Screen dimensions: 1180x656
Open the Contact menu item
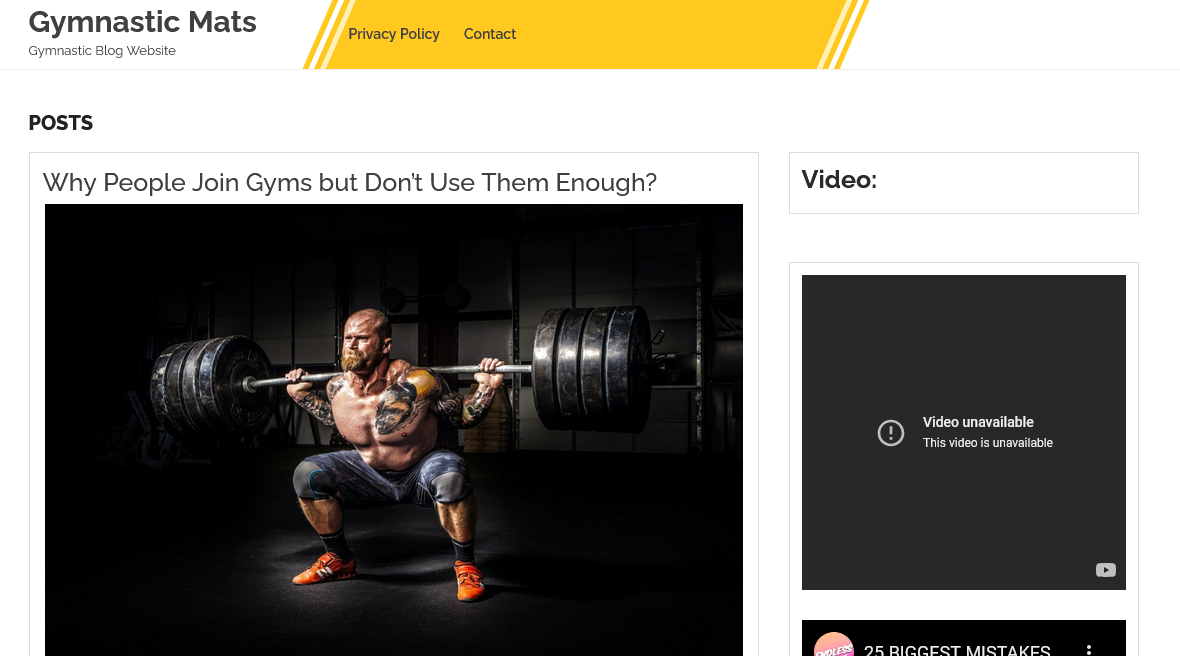coord(490,34)
